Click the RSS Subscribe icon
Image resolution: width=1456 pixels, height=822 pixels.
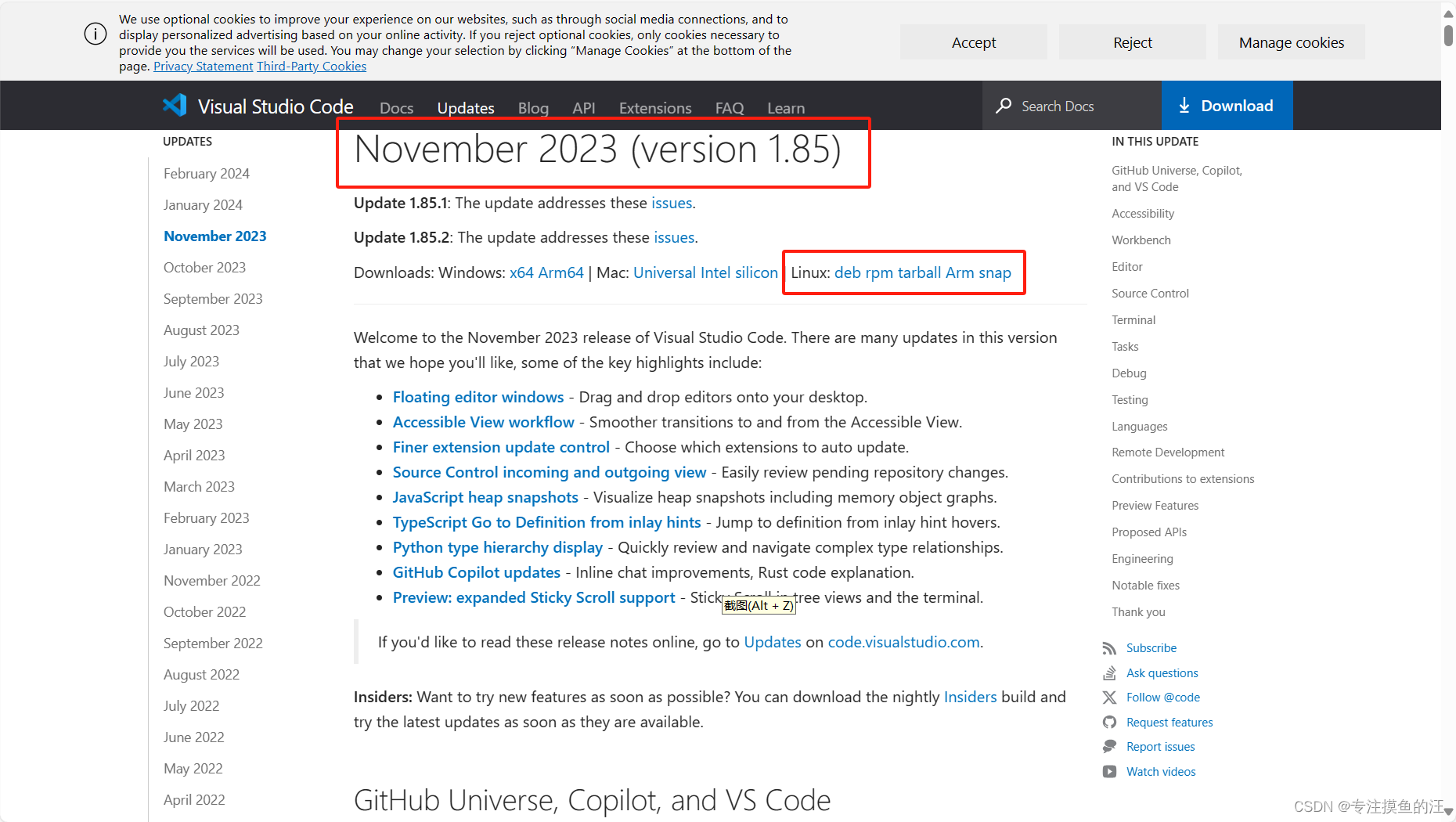point(1109,648)
